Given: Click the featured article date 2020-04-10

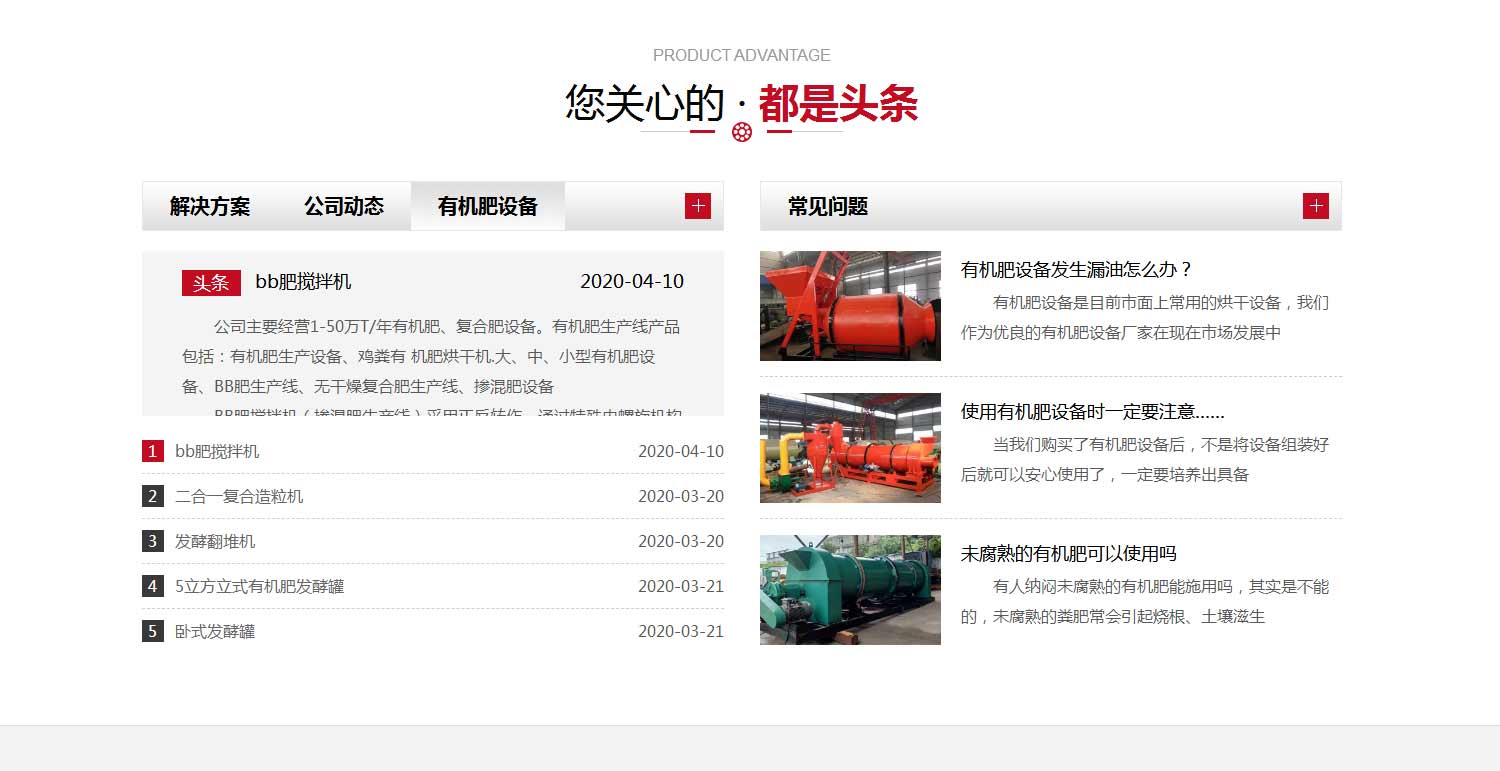Looking at the screenshot, I should (x=632, y=282).
